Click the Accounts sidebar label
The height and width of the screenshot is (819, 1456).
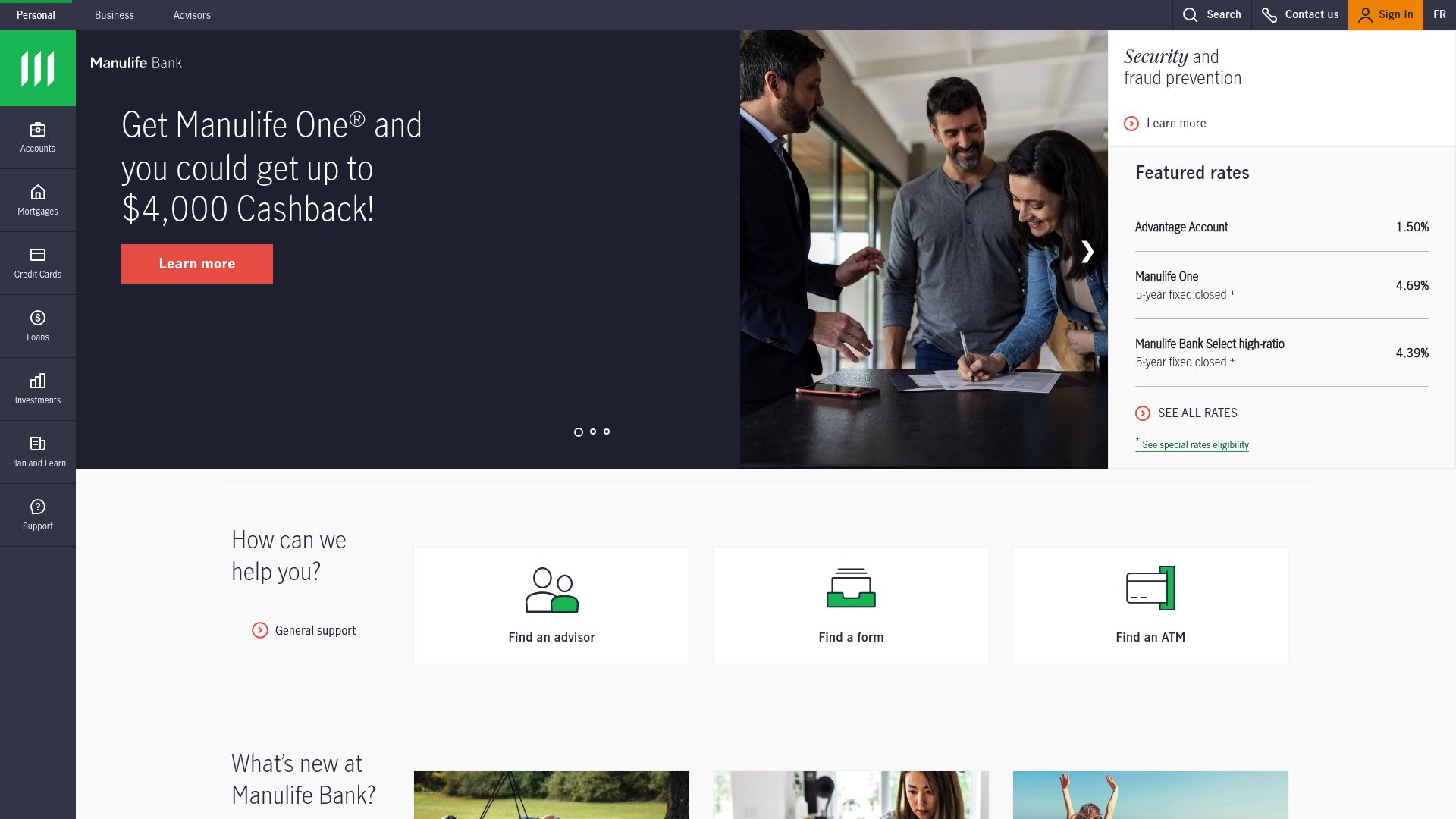click(38, 149)
